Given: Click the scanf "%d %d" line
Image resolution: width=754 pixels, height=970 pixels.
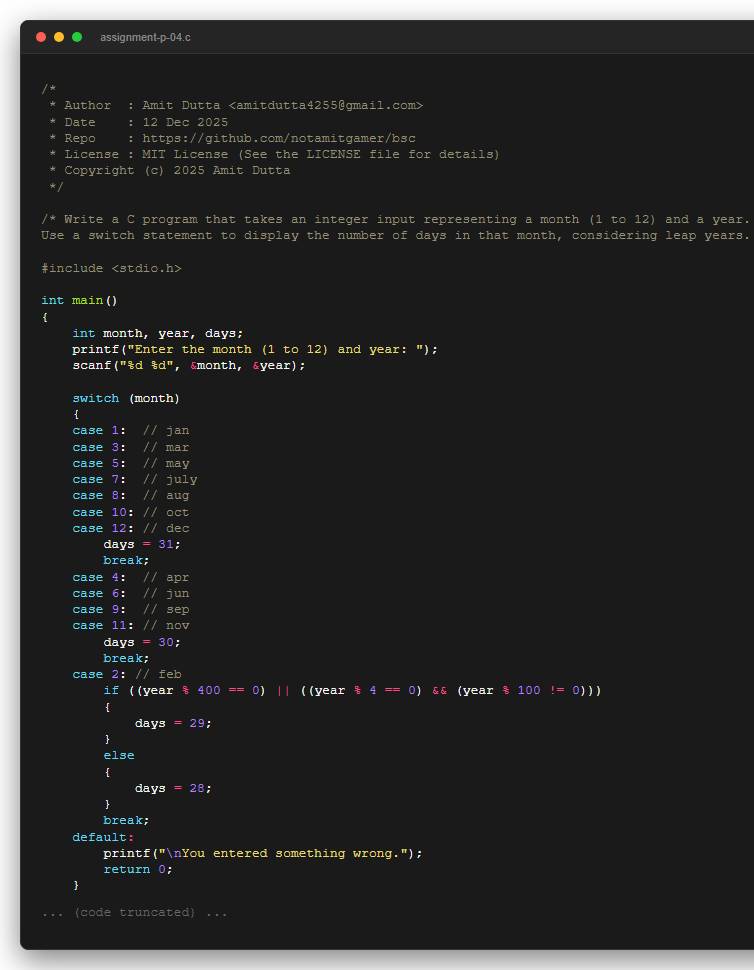Looking at the screenshot, I should tap(189, 365).
